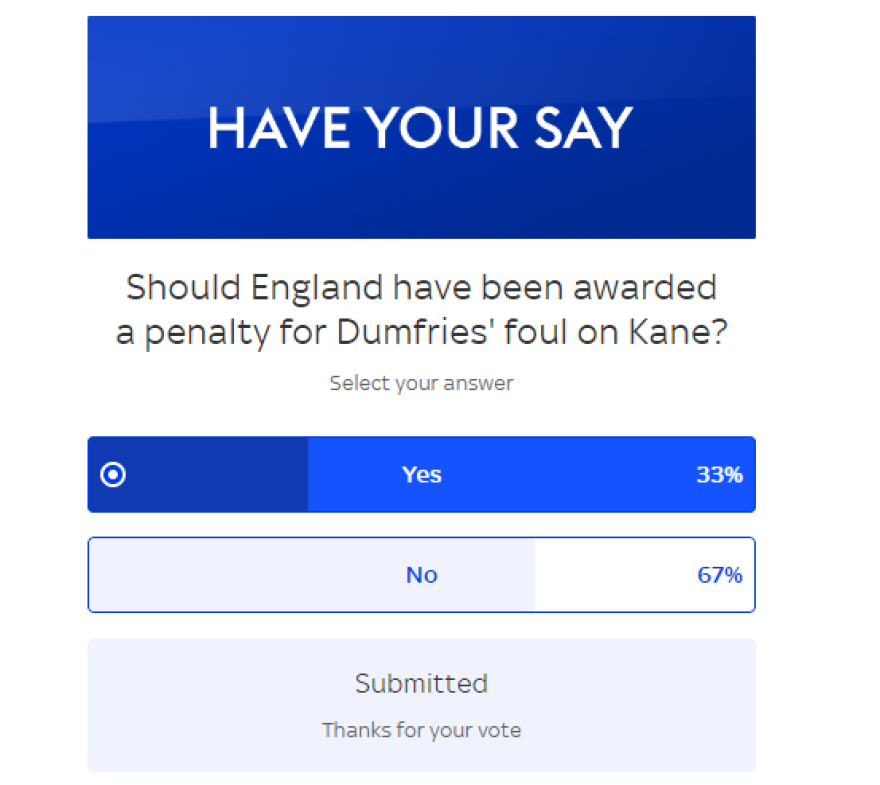Click the HAVE YOUR SAY banner heading
This screenshot has width=880, height=785.
[x=421, y=128]
